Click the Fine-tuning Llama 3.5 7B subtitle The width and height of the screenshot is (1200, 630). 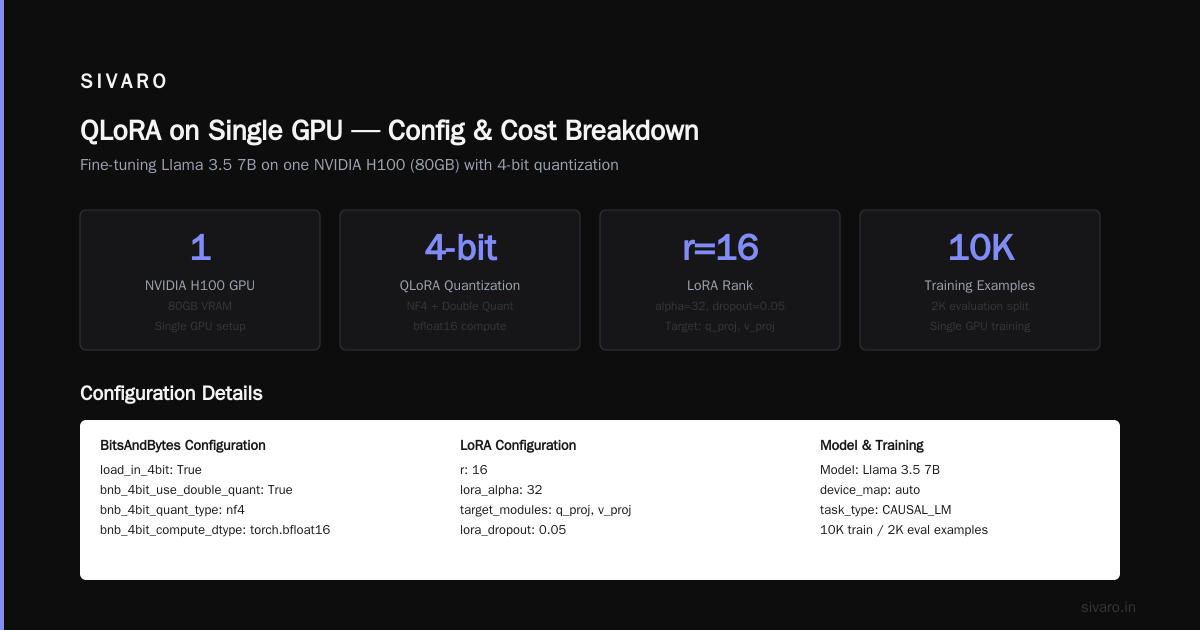[x=349, y=165]
